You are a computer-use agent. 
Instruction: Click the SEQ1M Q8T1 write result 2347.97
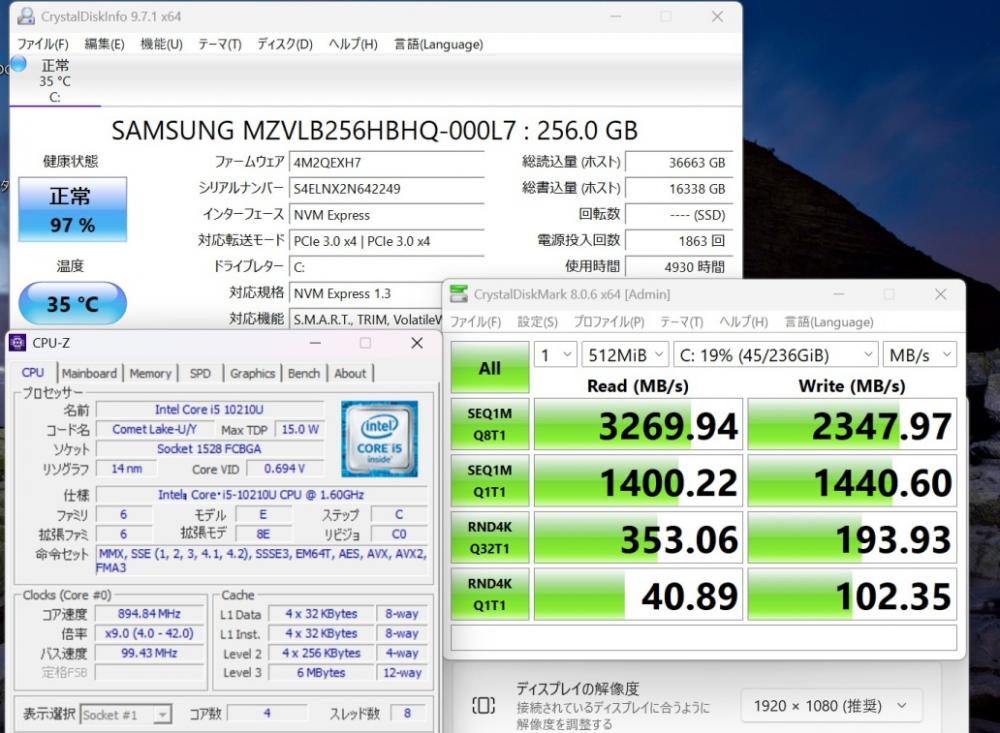click(852, 424)
